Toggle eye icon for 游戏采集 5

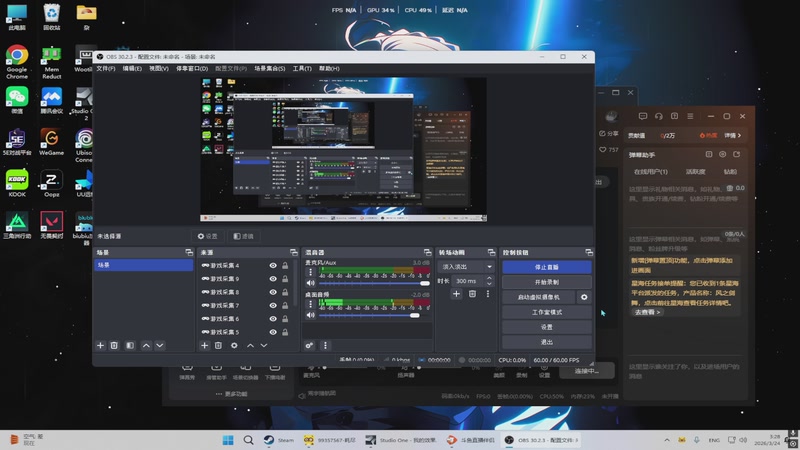(273, 332)
